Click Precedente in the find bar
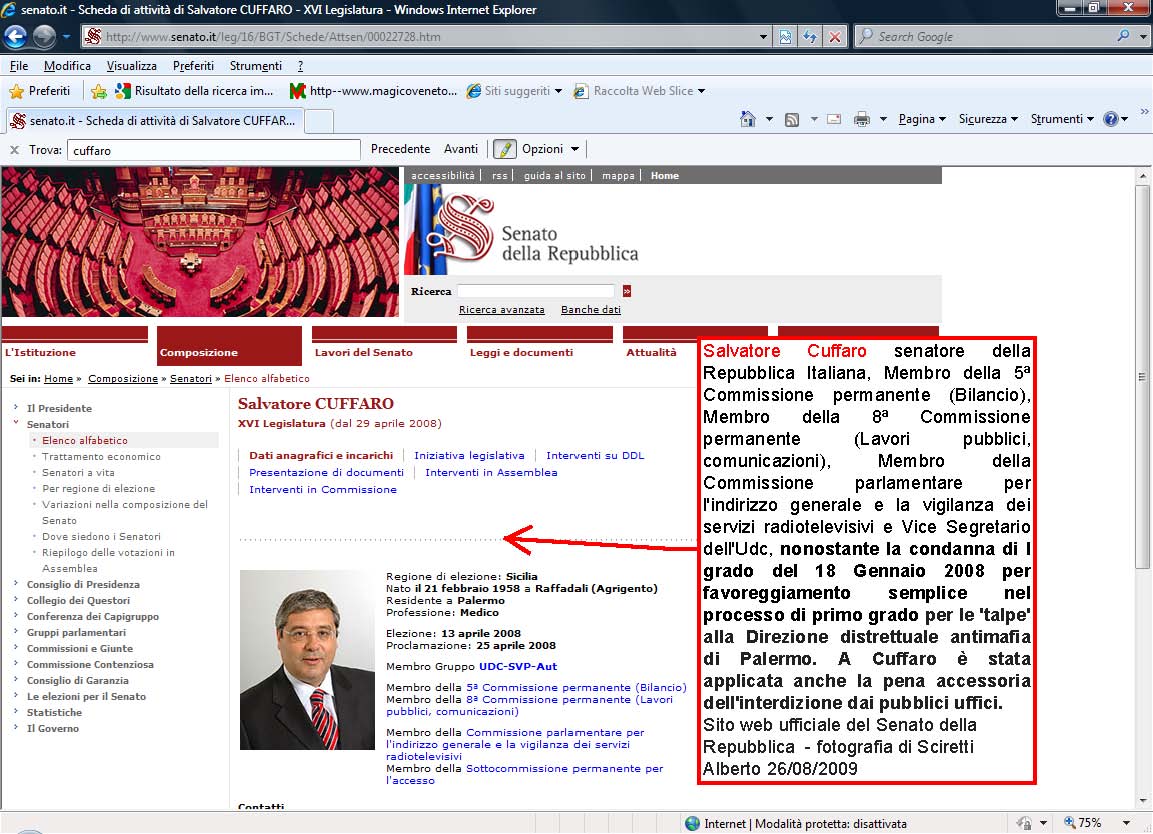The width and height of the screenshot is (1153, 834). pyautogui.click(x=400, y=149)
